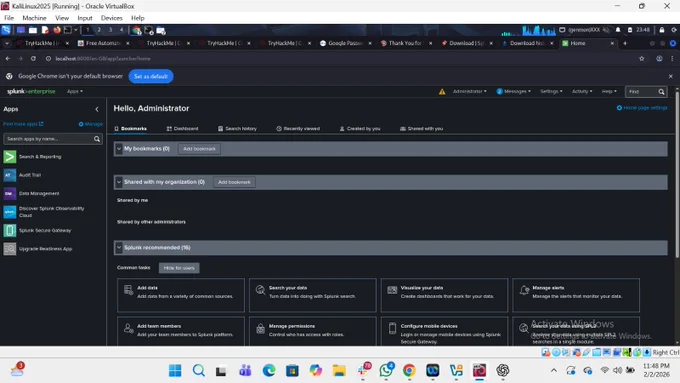The width and height of the screenshot is (680, 383).
Task: Click the browser address bar URL
Action: click(103, 59)
